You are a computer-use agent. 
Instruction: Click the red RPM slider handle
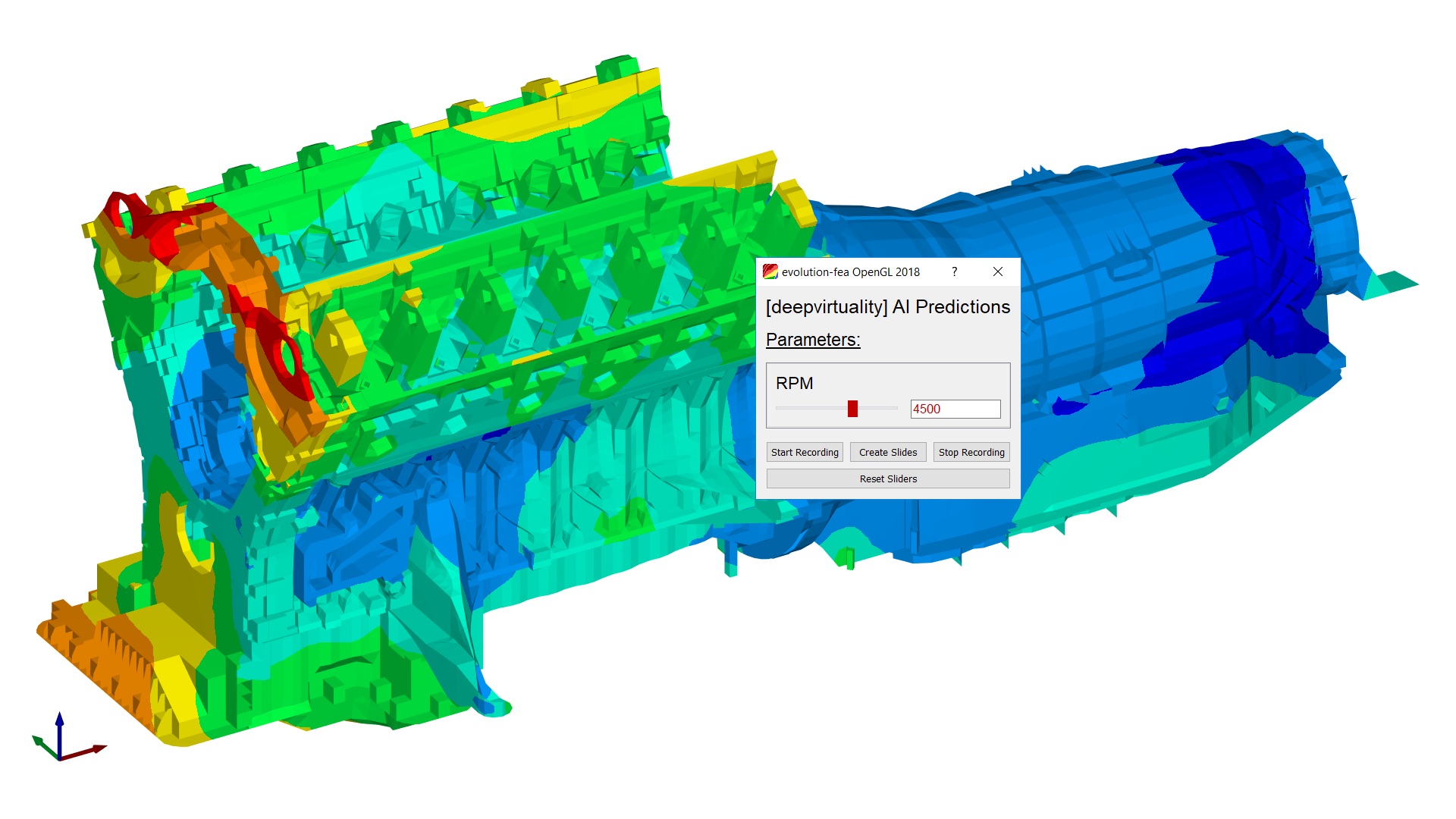(852, 409)
